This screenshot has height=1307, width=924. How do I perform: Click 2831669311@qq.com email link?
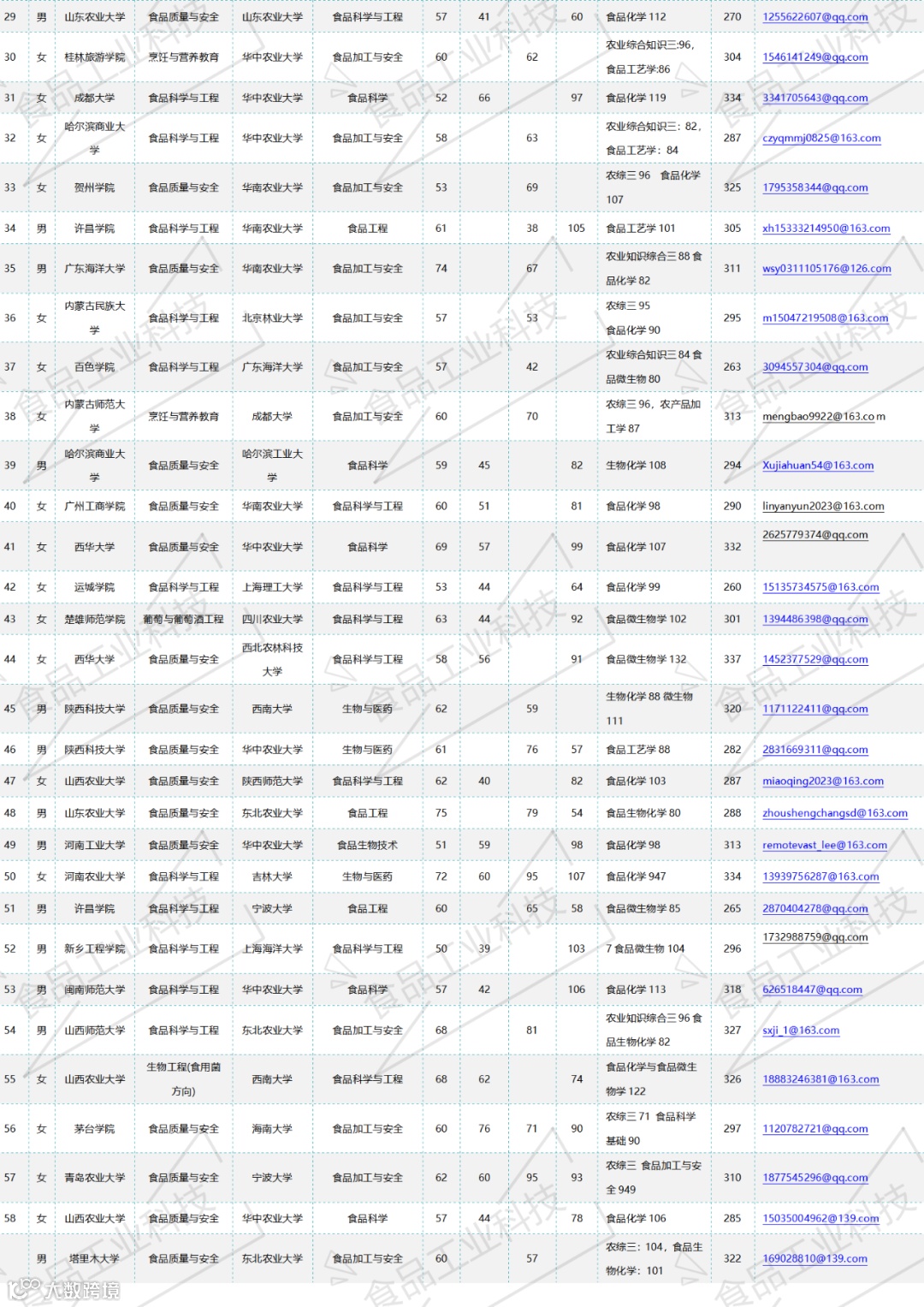click(x=814, y=750)
